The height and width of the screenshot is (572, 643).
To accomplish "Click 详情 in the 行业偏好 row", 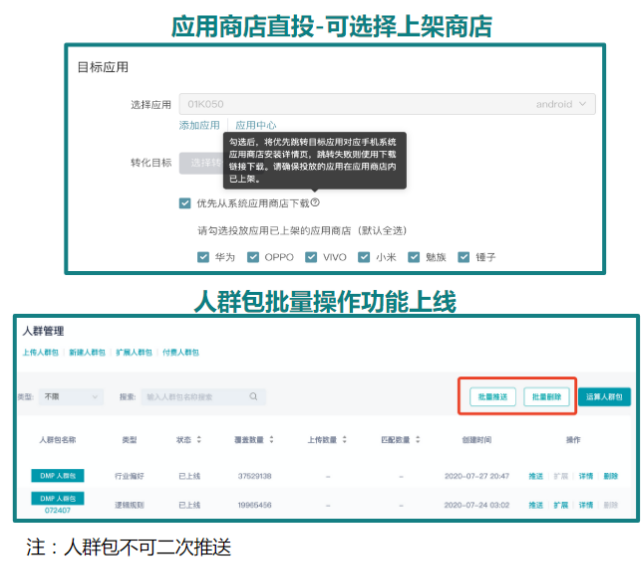I will click(586, 476).
